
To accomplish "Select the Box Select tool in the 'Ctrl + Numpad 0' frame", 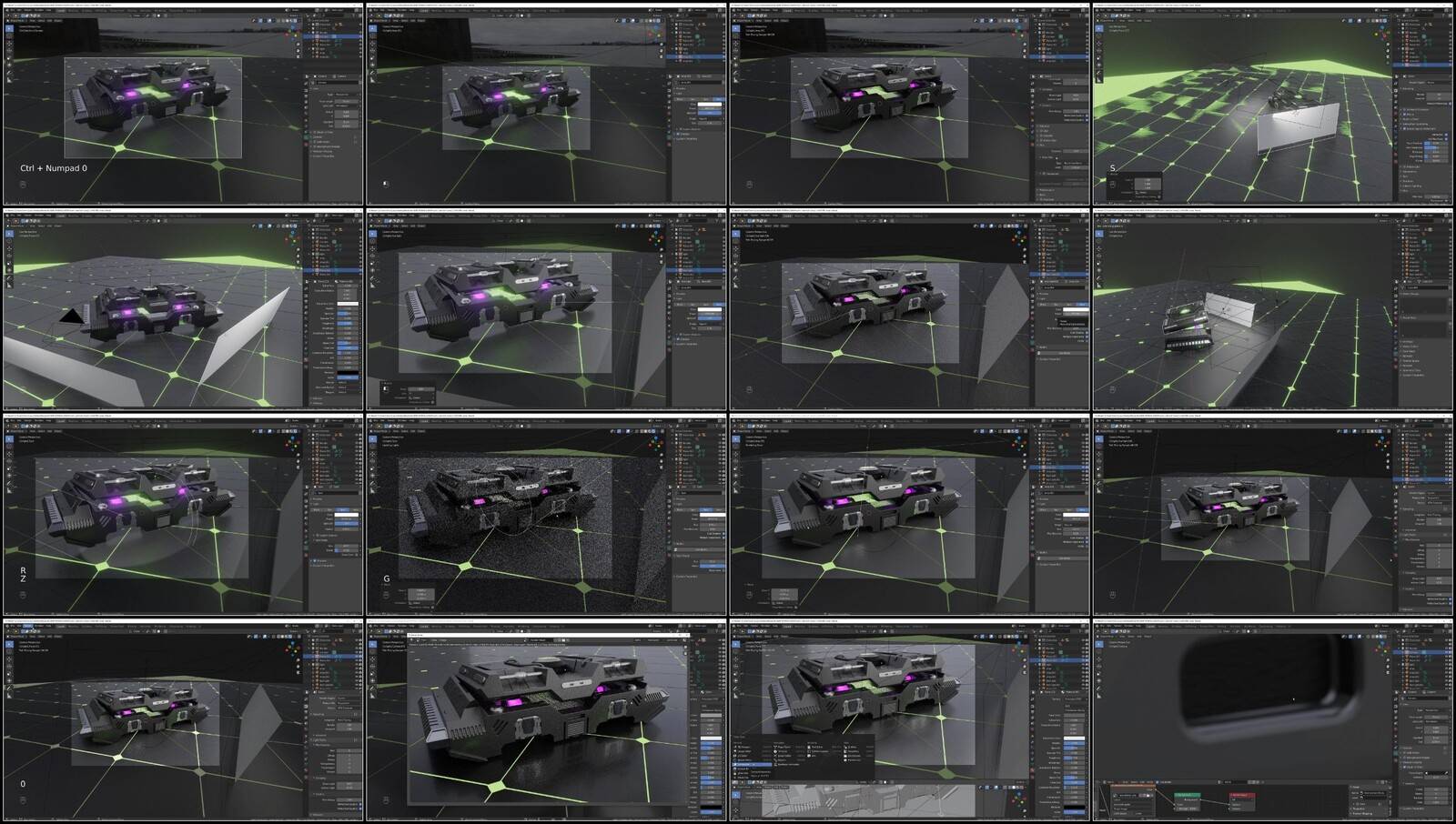I will point(9,28).
